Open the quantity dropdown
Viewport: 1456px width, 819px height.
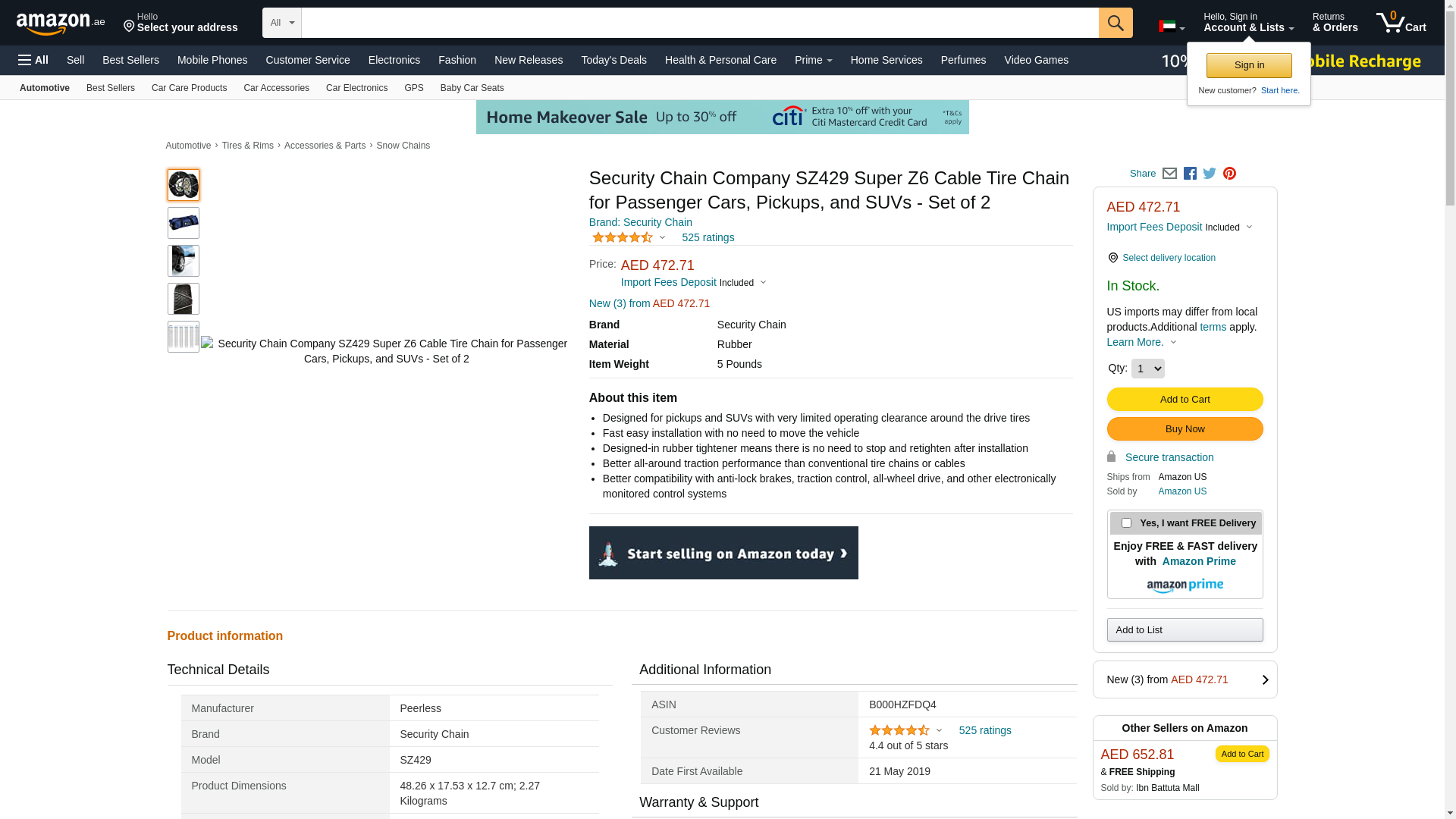coord(1147,369)
